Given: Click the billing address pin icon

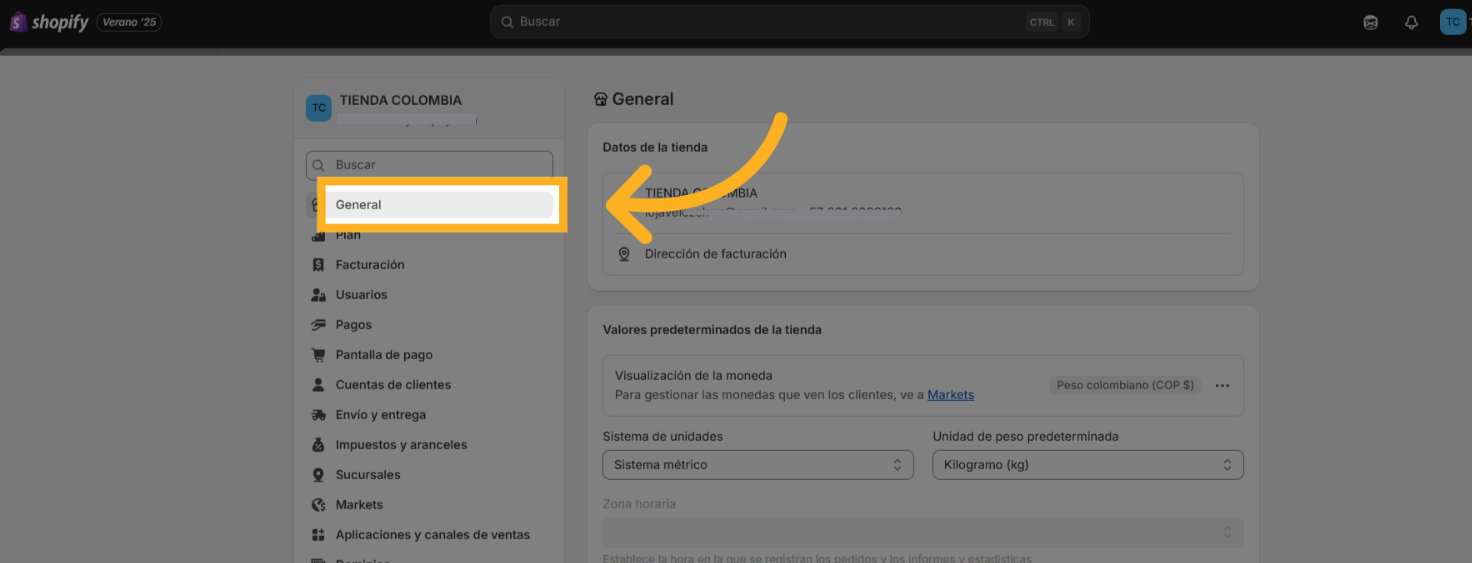Looking at the screenshot, I should point(624,254).
